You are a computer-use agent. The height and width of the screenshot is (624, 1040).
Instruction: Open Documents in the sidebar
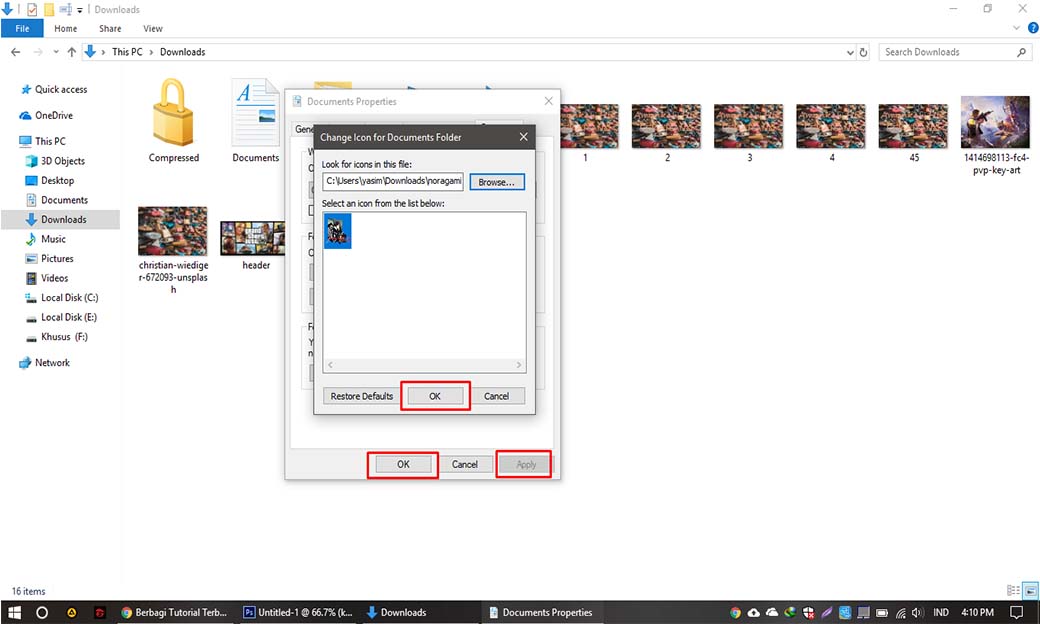57,200
